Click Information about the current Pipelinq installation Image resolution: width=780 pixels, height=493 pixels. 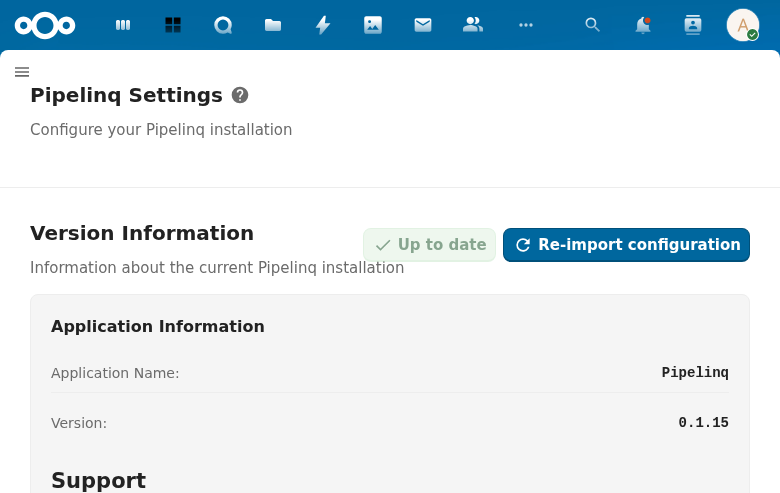(x=217, y=268)
